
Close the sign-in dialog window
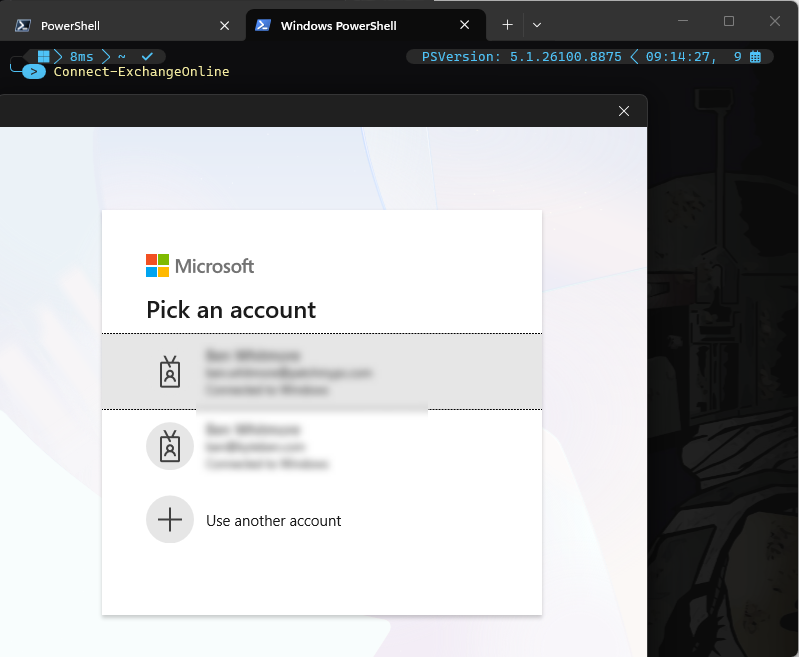(x=624, y=111)
